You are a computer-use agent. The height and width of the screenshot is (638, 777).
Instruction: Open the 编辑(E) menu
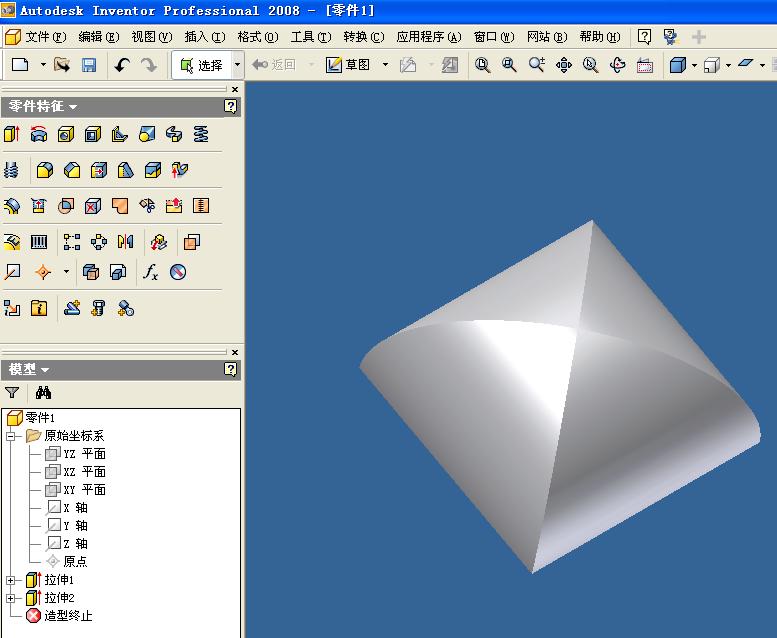pos(99,37)
